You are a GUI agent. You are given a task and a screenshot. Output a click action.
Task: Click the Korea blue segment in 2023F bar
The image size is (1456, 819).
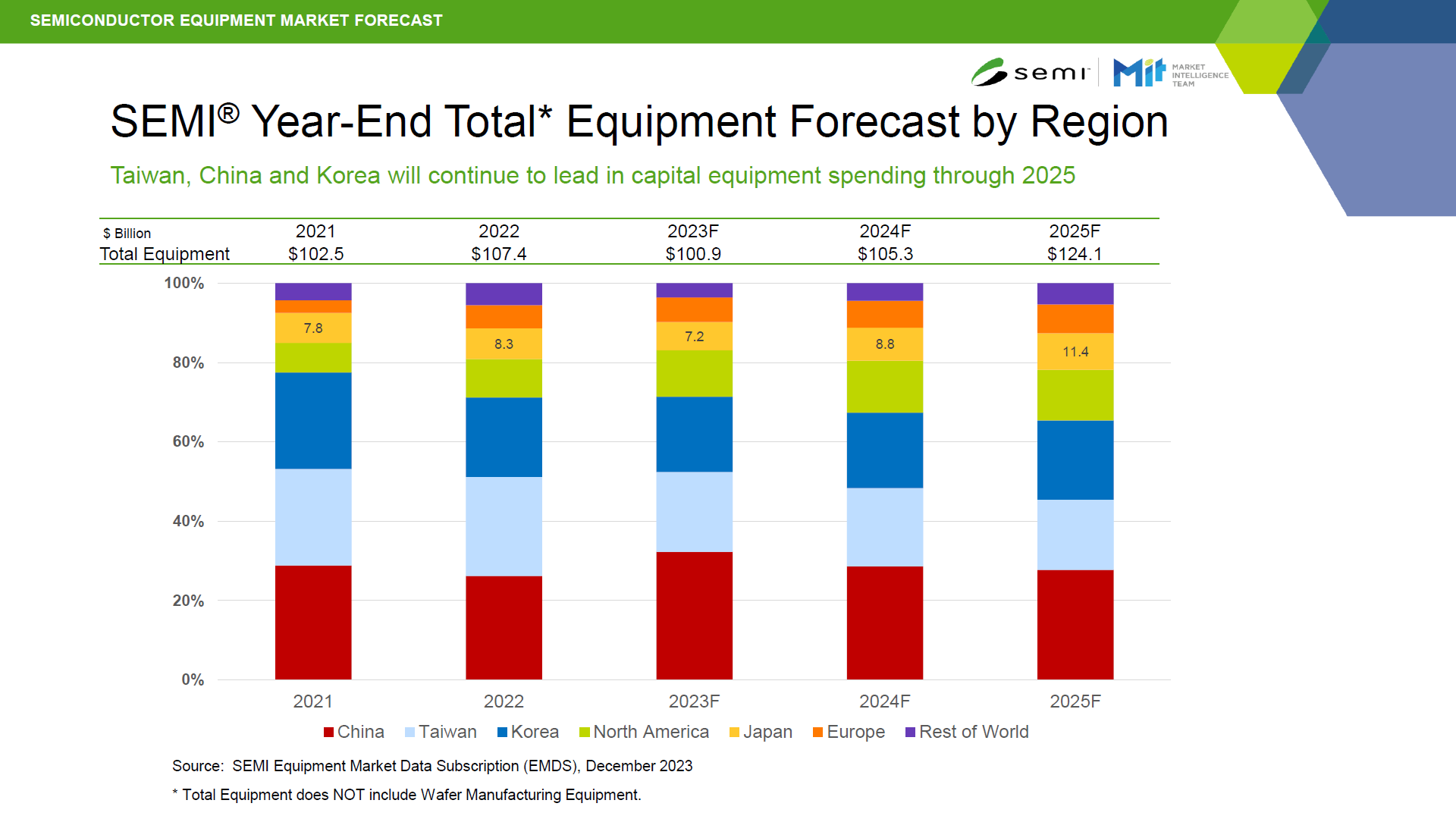point(695,435)
